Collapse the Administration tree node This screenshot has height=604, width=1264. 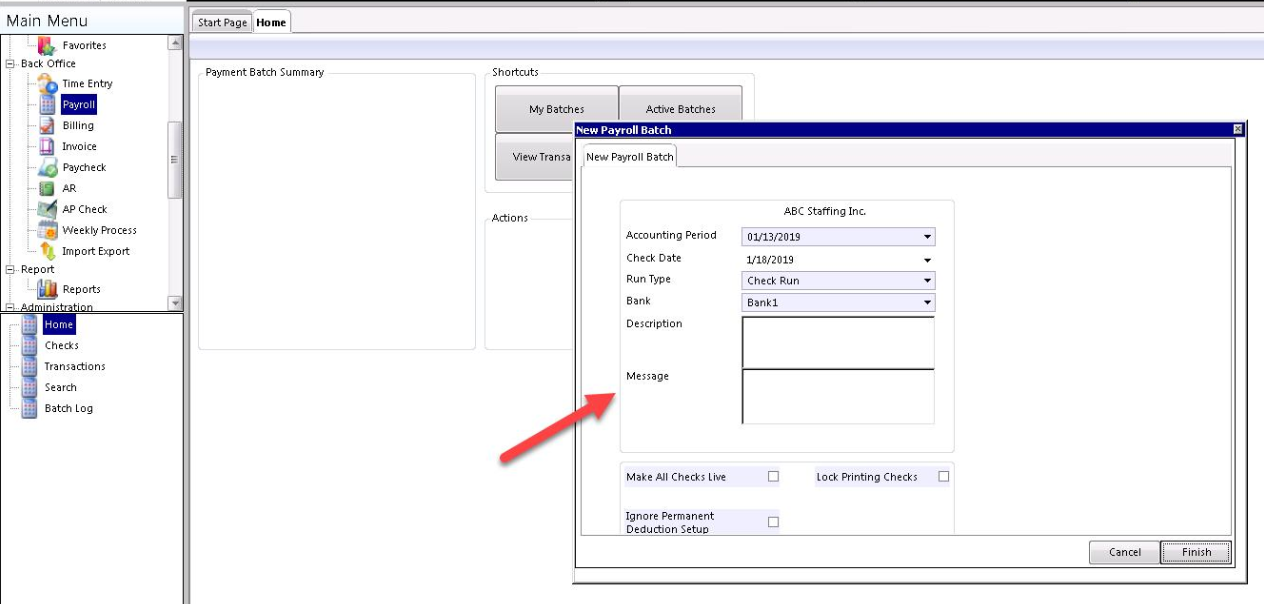tap(10, 307)
